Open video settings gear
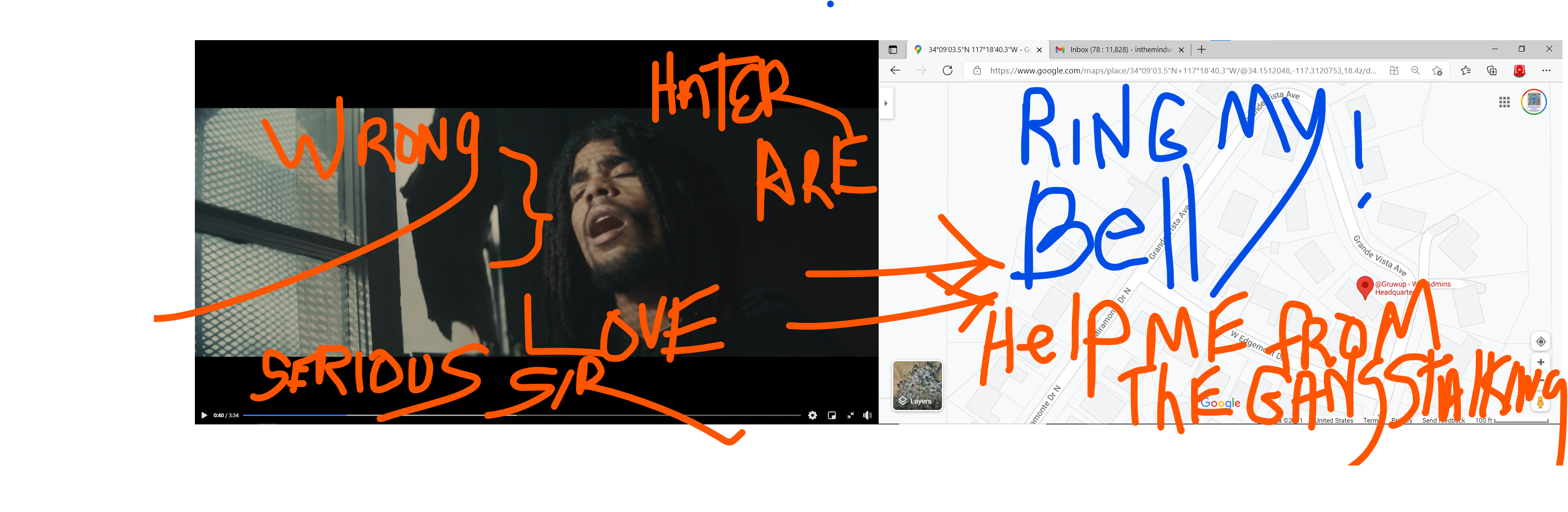Viewport: 1568px width, 512px height. coord(812,415)
